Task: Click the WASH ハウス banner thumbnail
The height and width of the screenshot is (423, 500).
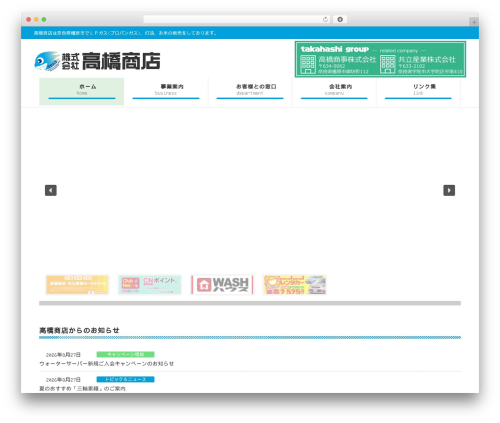Action: point(222,285)
